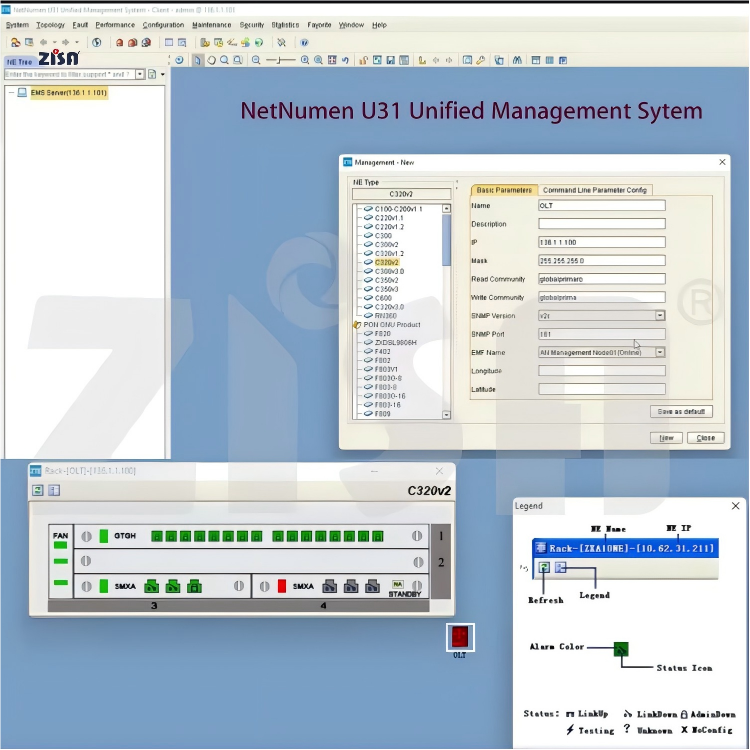Click the zoom slider in topology toolbar
The width and height of the screenshot is (750, 750).
tap(279, 60)
